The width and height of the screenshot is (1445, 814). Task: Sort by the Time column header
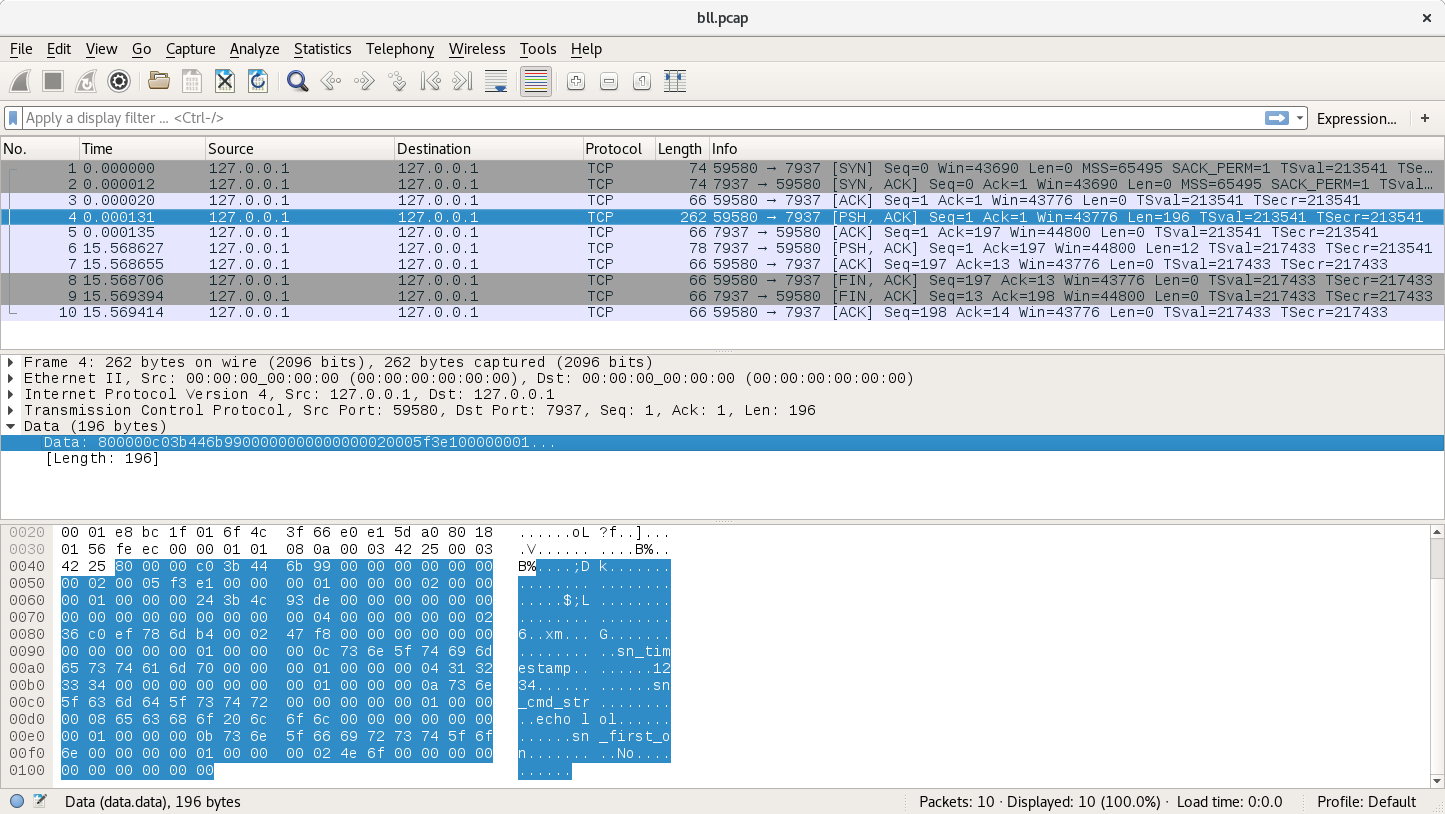point(142,148)
